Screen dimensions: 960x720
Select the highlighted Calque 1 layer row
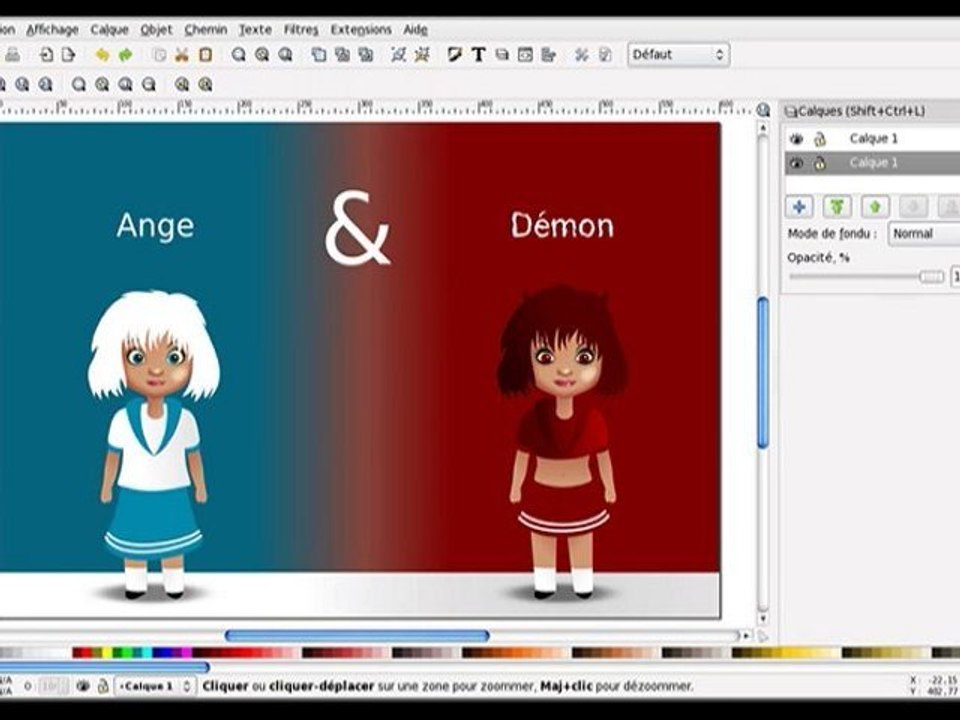coord(872,163)
